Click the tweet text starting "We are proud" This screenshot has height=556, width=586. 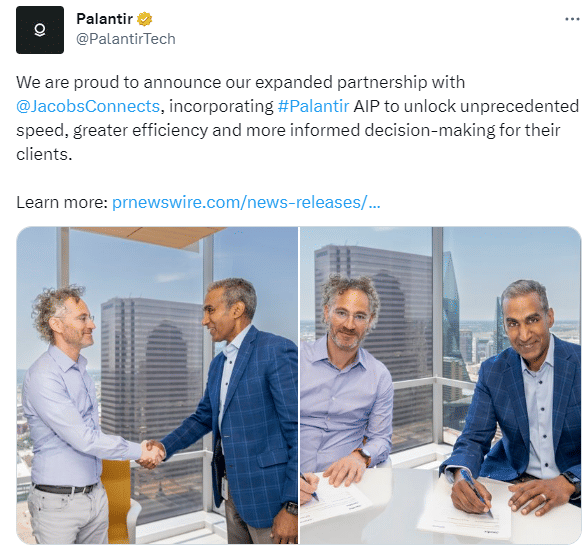[297, 118]
